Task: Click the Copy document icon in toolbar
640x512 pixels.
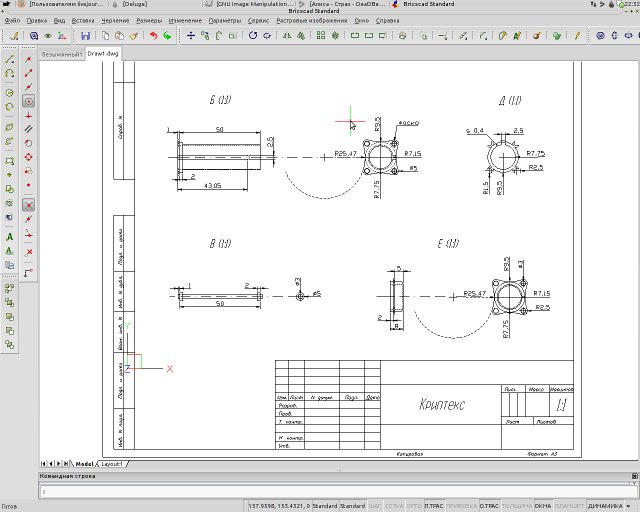Action: (x=106, y=36)
